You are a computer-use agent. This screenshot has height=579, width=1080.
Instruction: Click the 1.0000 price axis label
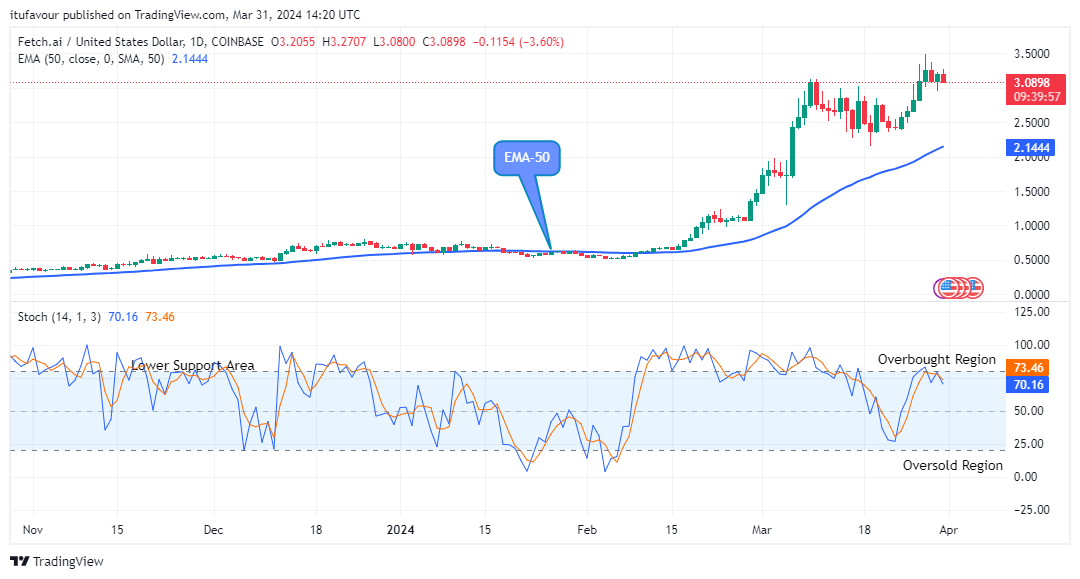pyautogui.click(x=1032, y=226)
